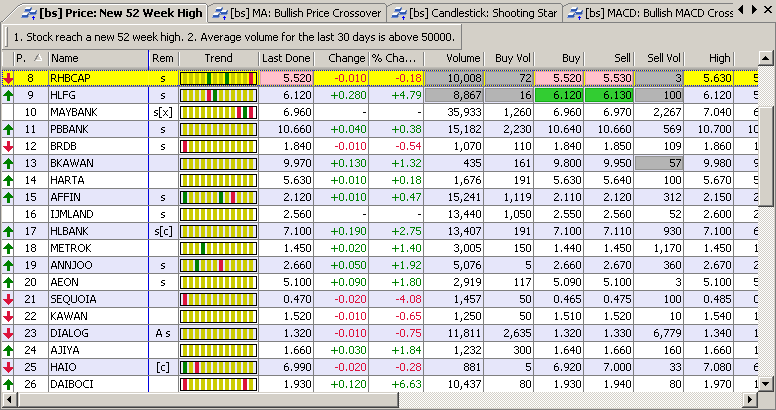Sort by the Sell Vol column header
Viewport: 776px width, 410px height.
(x=658, y=58)
